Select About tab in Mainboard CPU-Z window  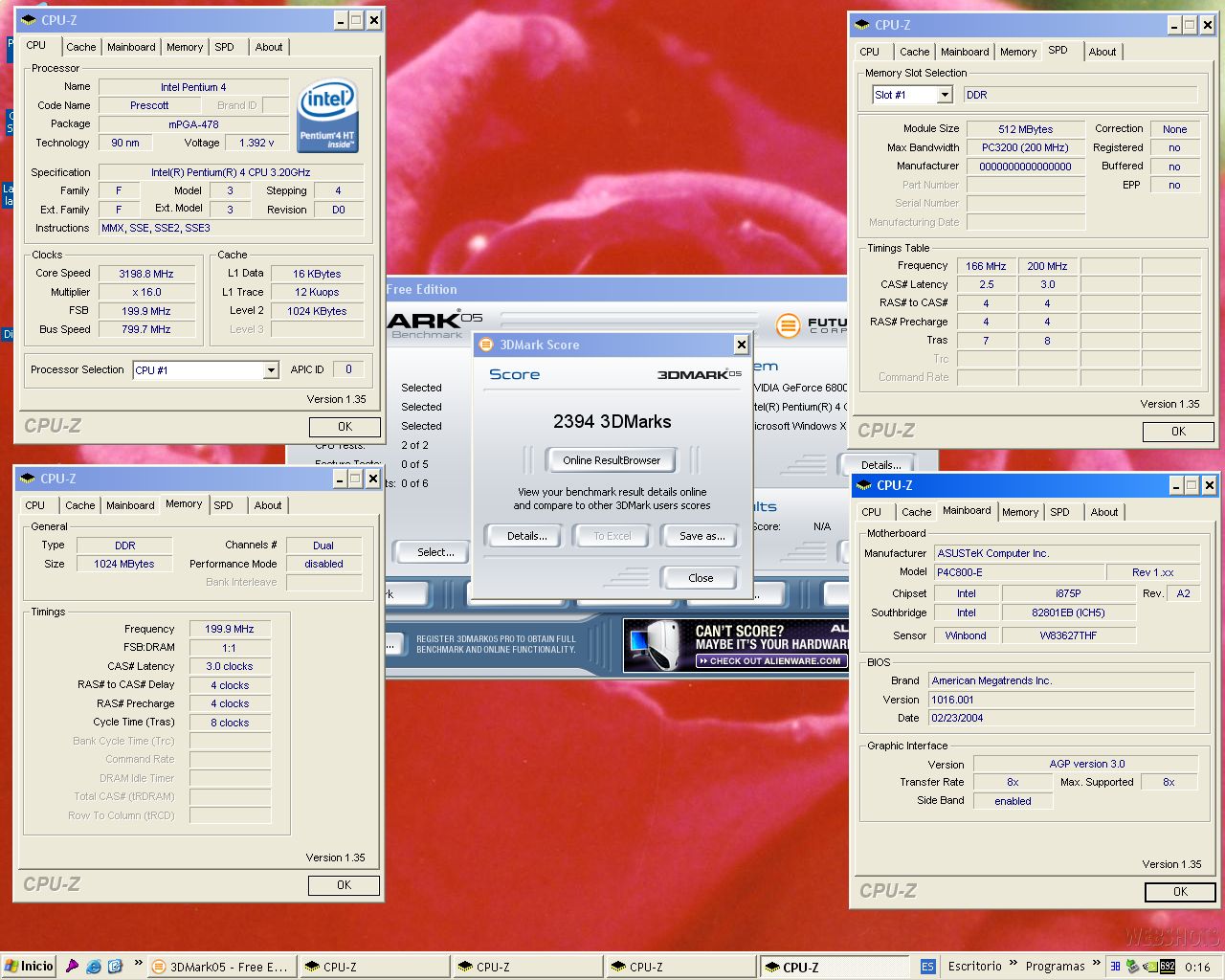[1103, 512]
